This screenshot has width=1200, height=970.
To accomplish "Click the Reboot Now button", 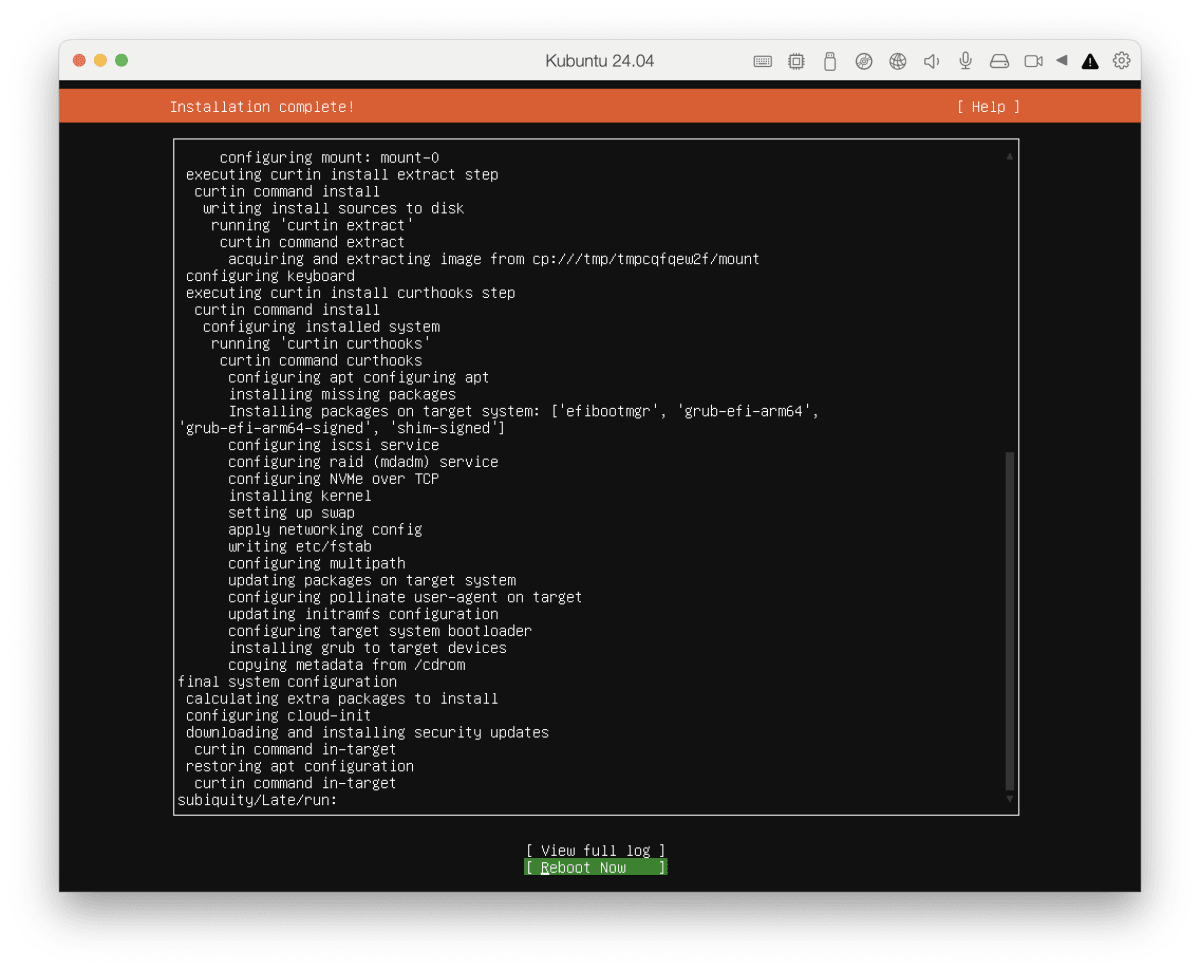I will point(595,868).
